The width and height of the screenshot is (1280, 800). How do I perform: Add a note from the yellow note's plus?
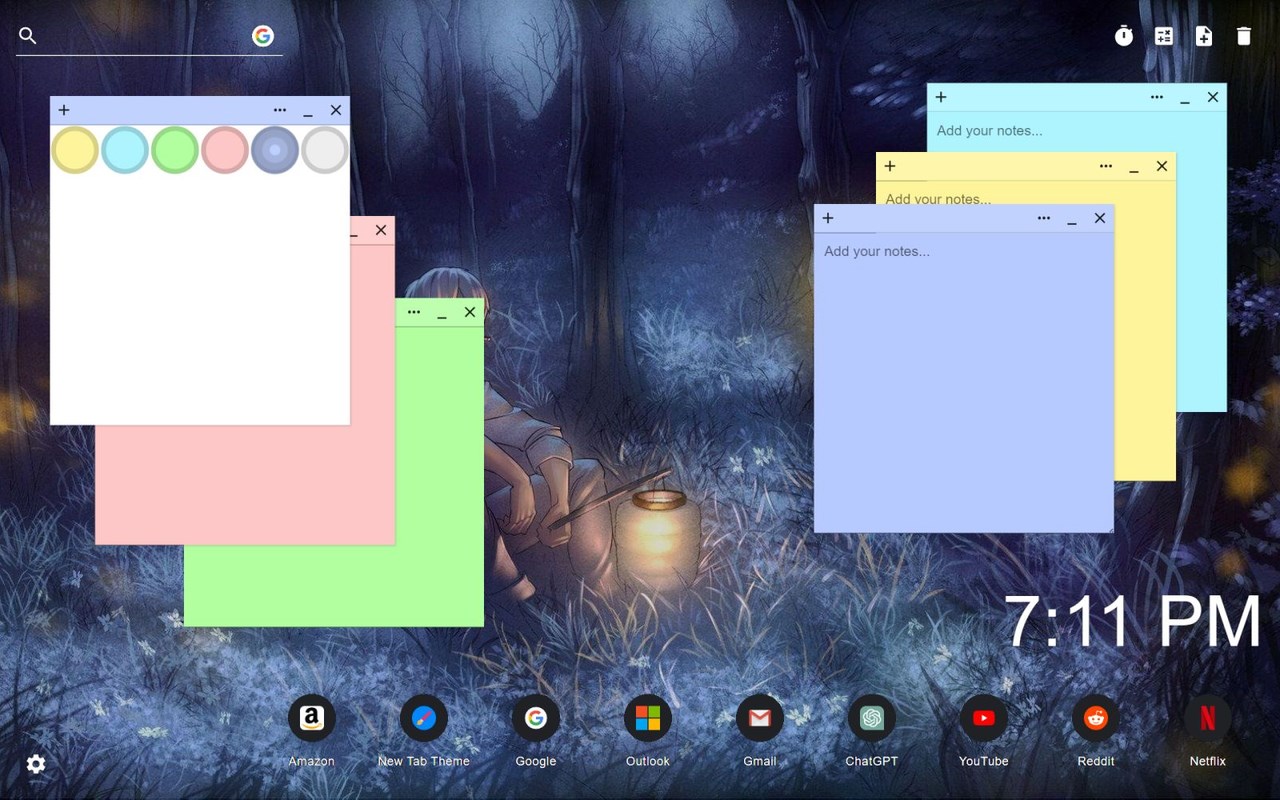coord(890,166)
